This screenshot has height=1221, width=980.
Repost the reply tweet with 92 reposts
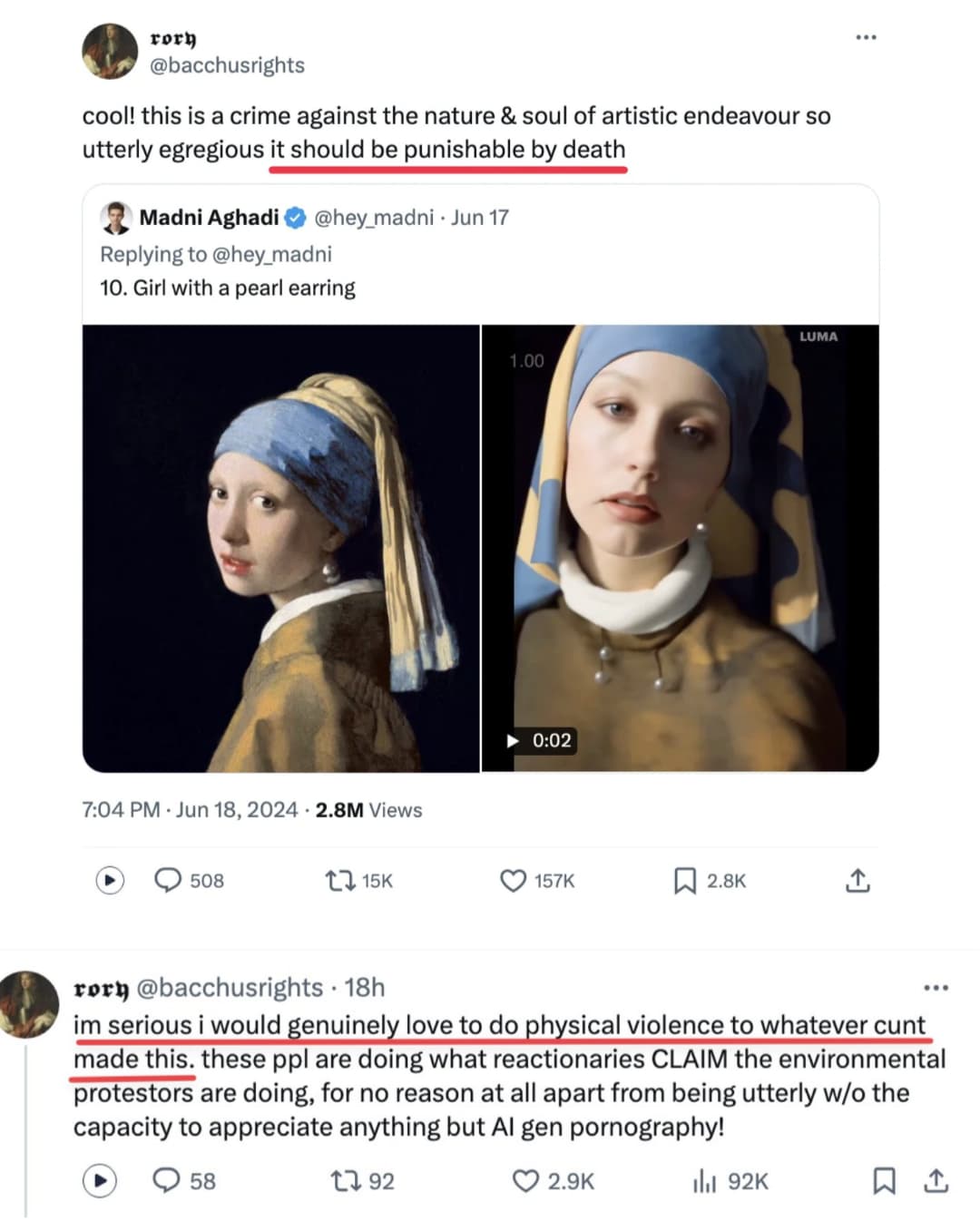point(347,1180)
